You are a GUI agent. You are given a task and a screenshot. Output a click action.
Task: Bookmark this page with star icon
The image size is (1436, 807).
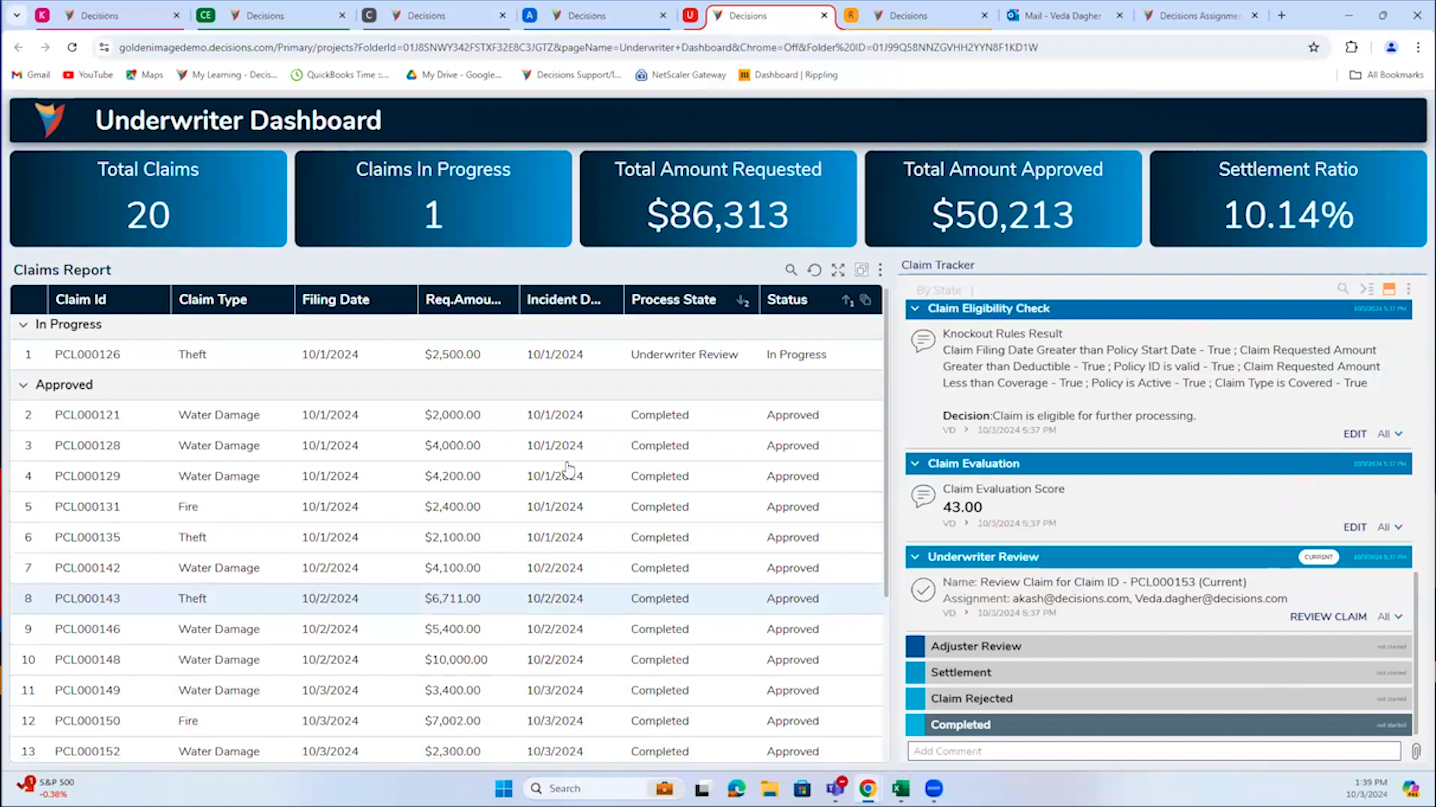coord(1314,47)
